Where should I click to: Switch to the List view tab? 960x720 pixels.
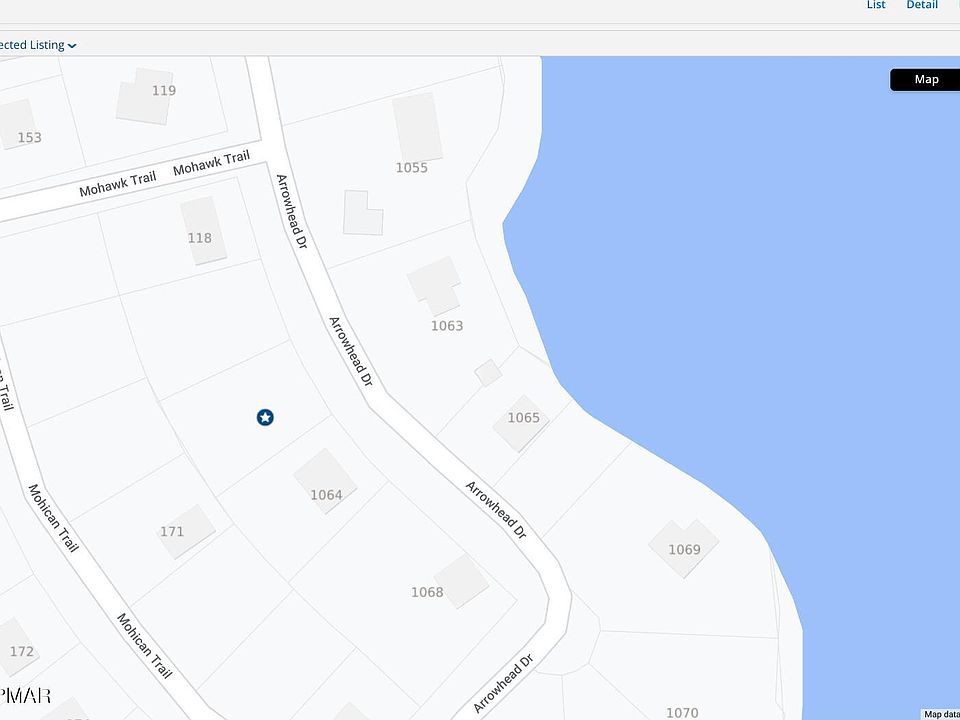click(876, 5)
